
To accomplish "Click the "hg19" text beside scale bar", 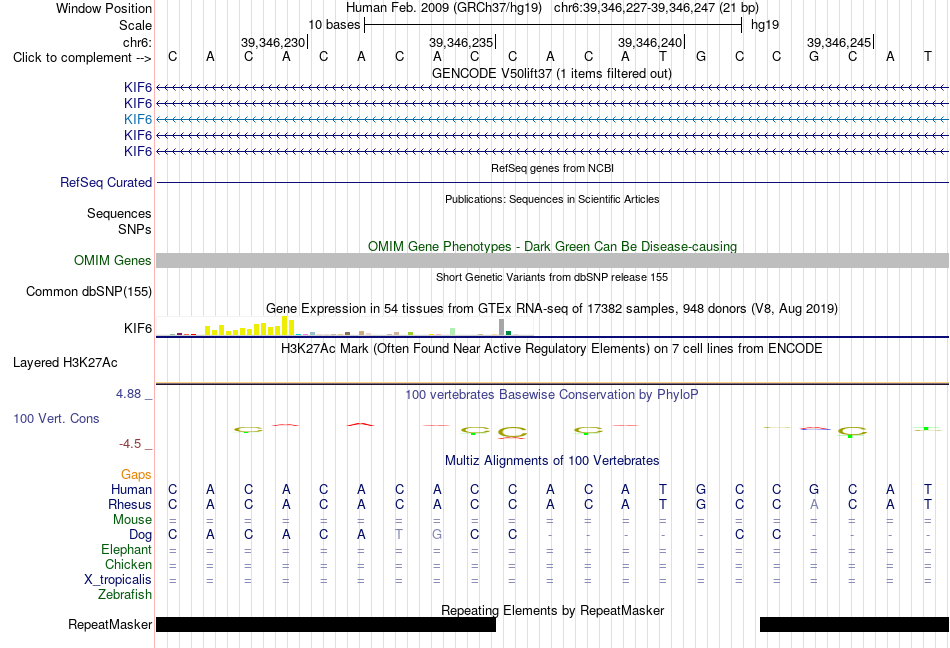I will (765, 25).
